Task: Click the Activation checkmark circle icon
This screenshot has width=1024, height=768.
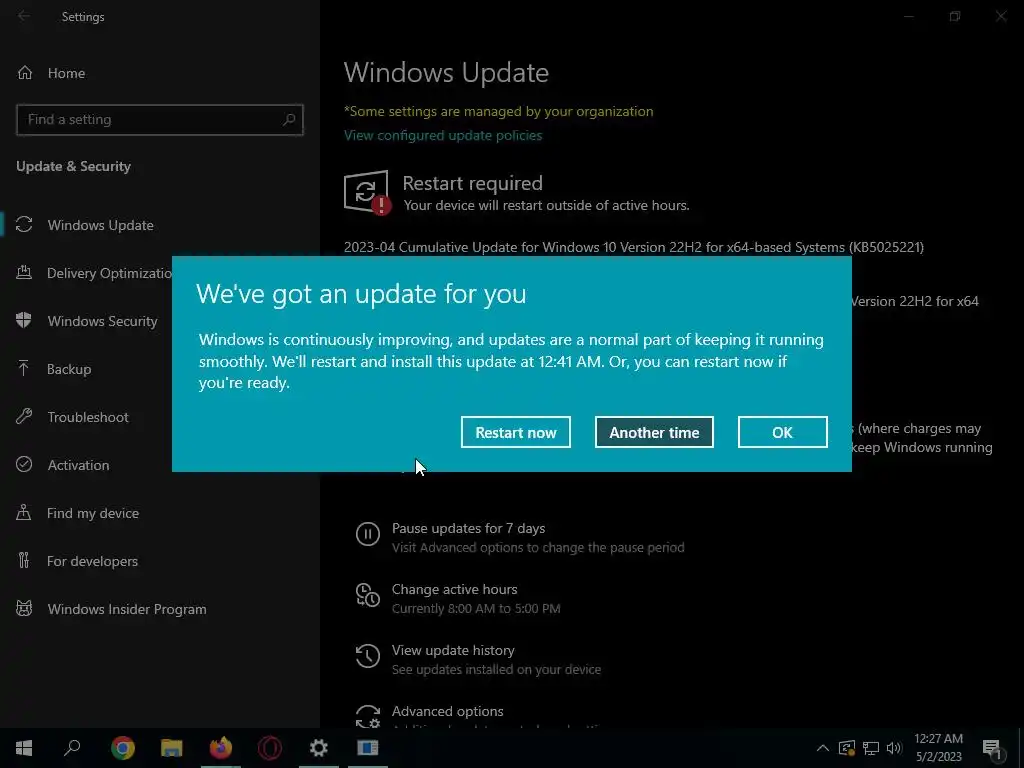Action: coord(24,464)
